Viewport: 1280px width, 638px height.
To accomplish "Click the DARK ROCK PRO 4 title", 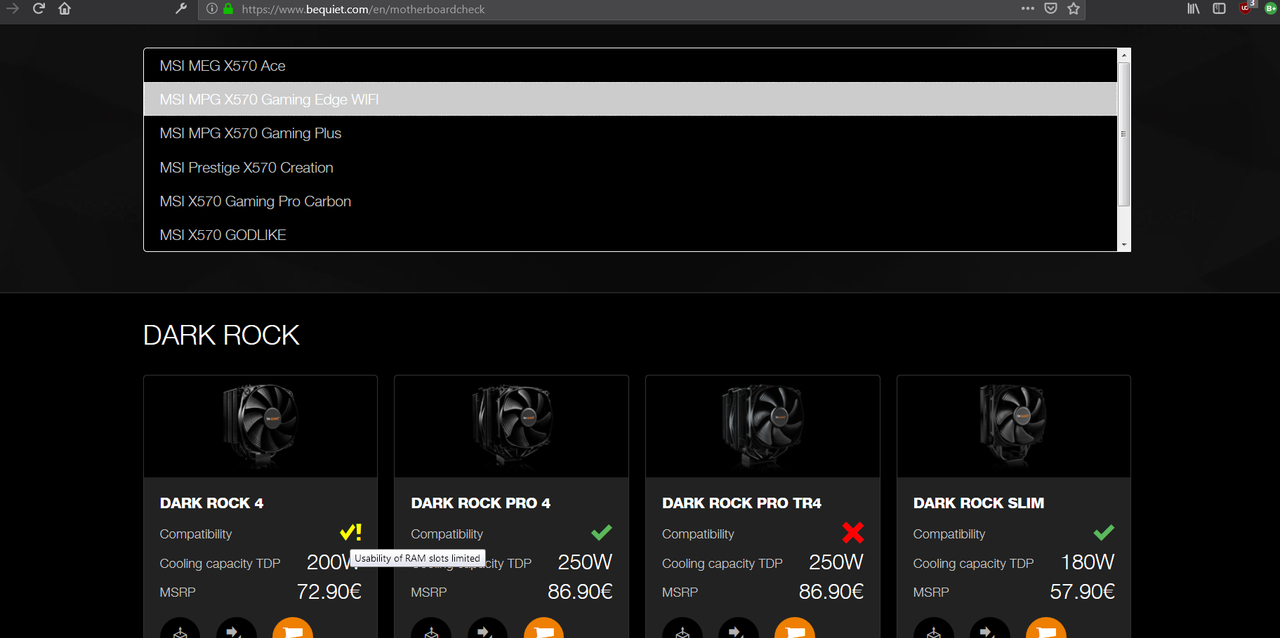I will click(x=480, y=503).
